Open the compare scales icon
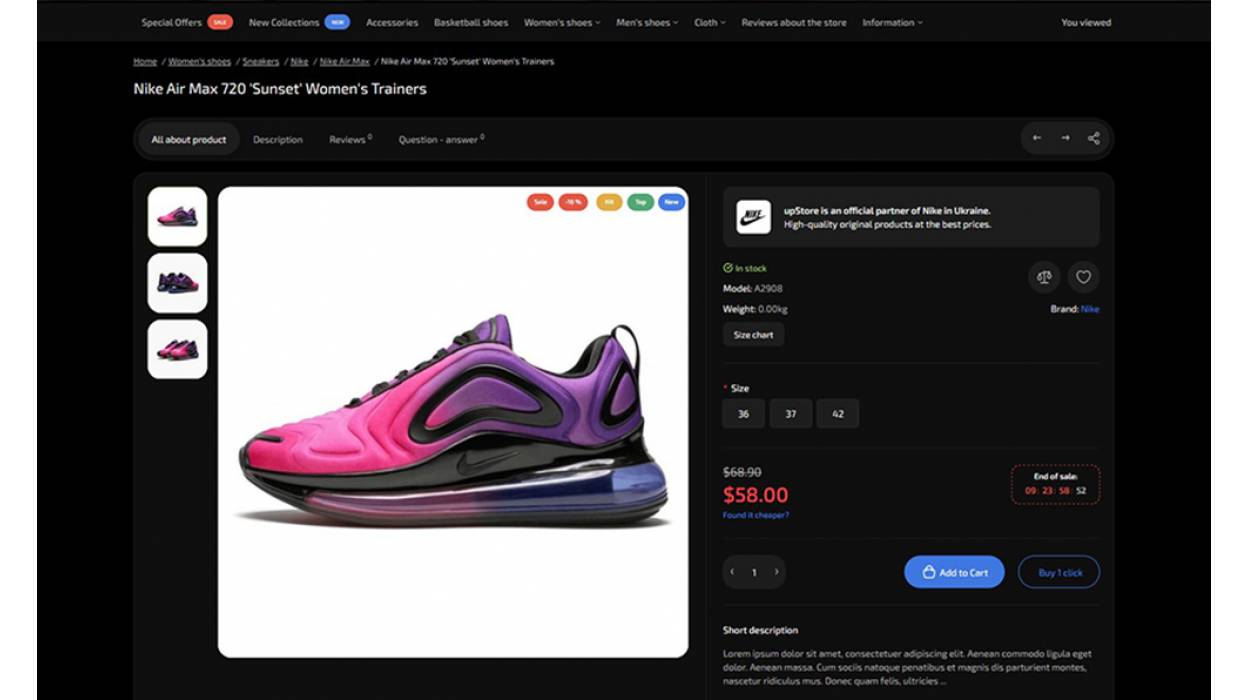 [1042, 278]
